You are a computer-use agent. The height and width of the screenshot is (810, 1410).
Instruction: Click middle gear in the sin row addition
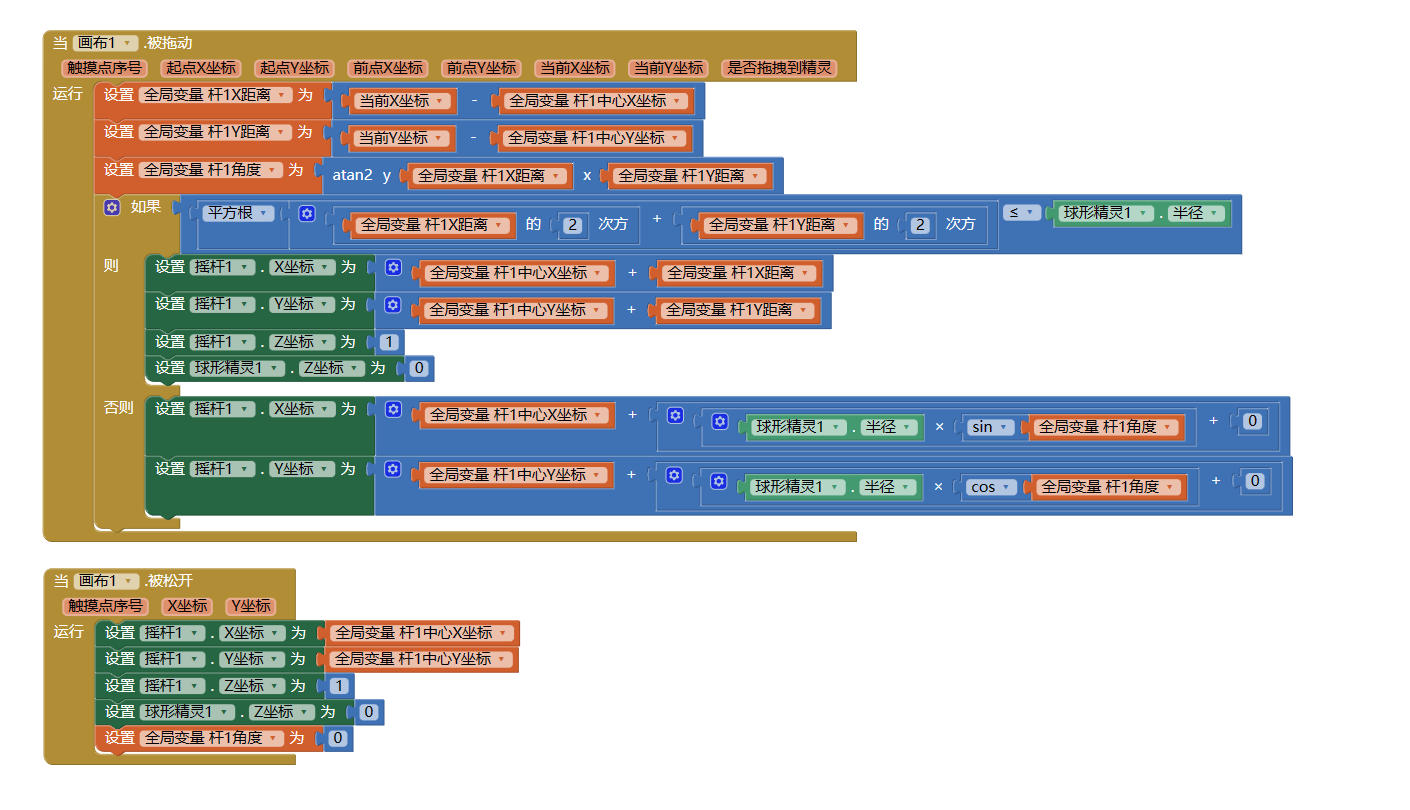(675, 415)
